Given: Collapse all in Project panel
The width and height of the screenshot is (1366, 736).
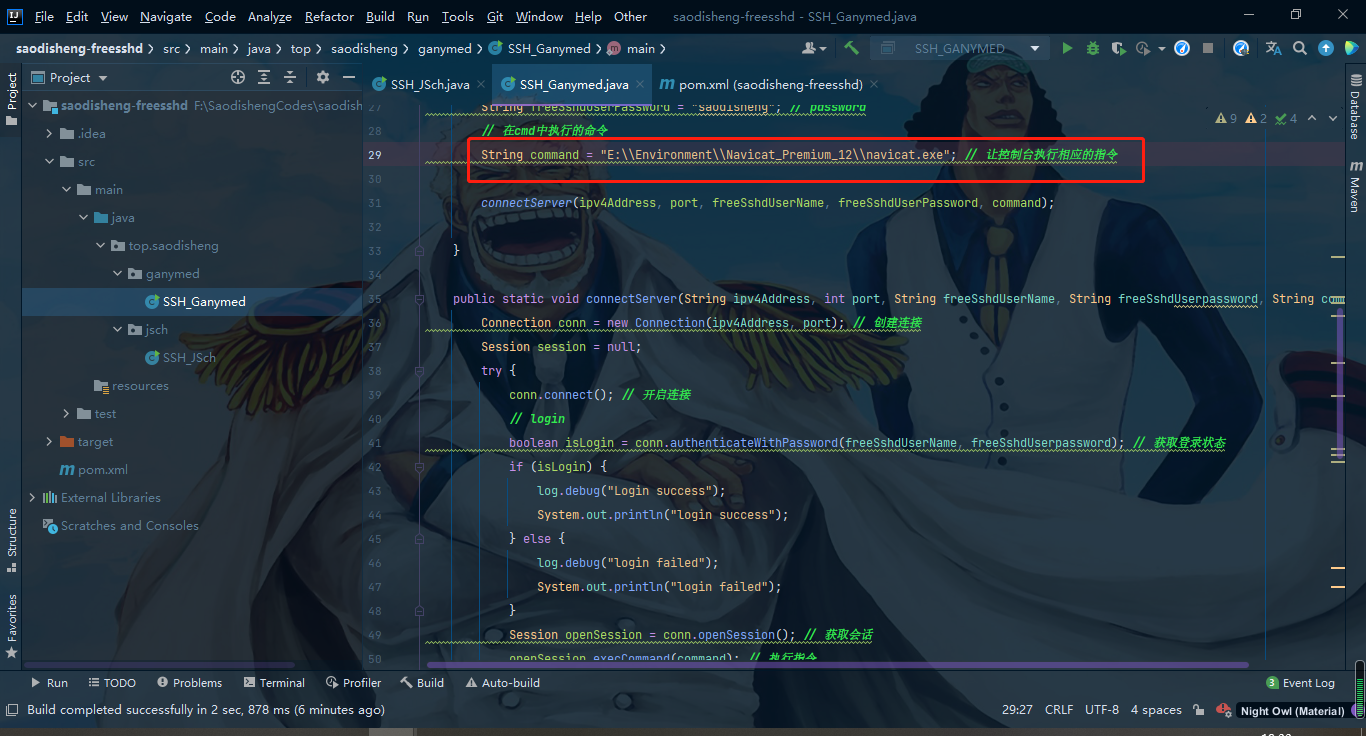Looking at the screenshot, I should [x=290, y=77].
